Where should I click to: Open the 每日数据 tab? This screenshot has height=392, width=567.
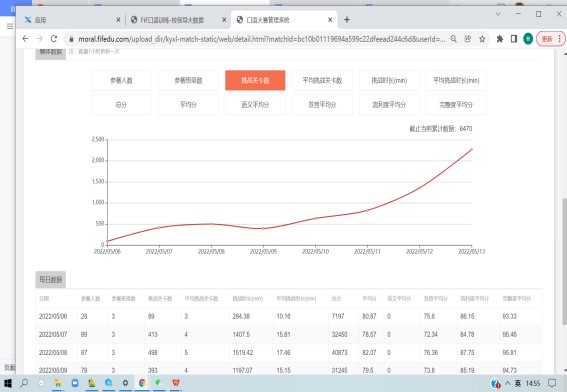51,280
